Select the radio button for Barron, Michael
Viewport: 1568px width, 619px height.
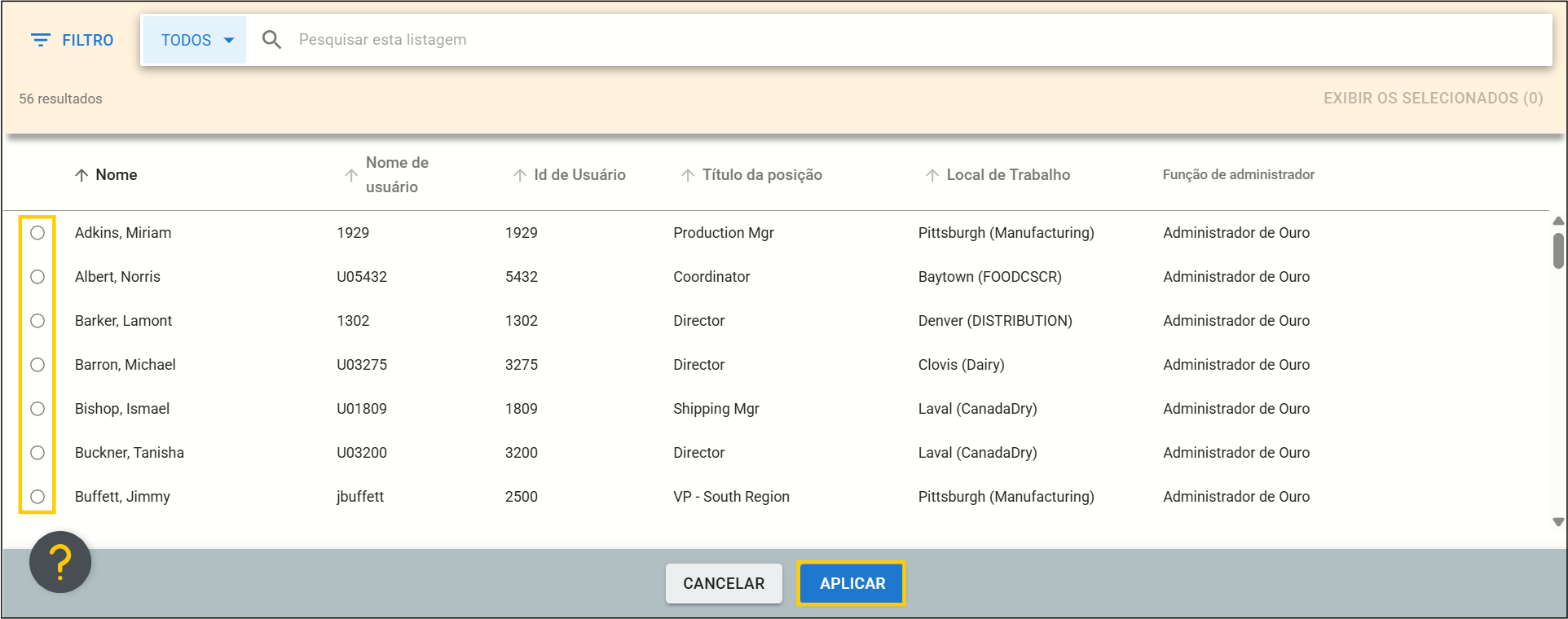coord(37,365)
